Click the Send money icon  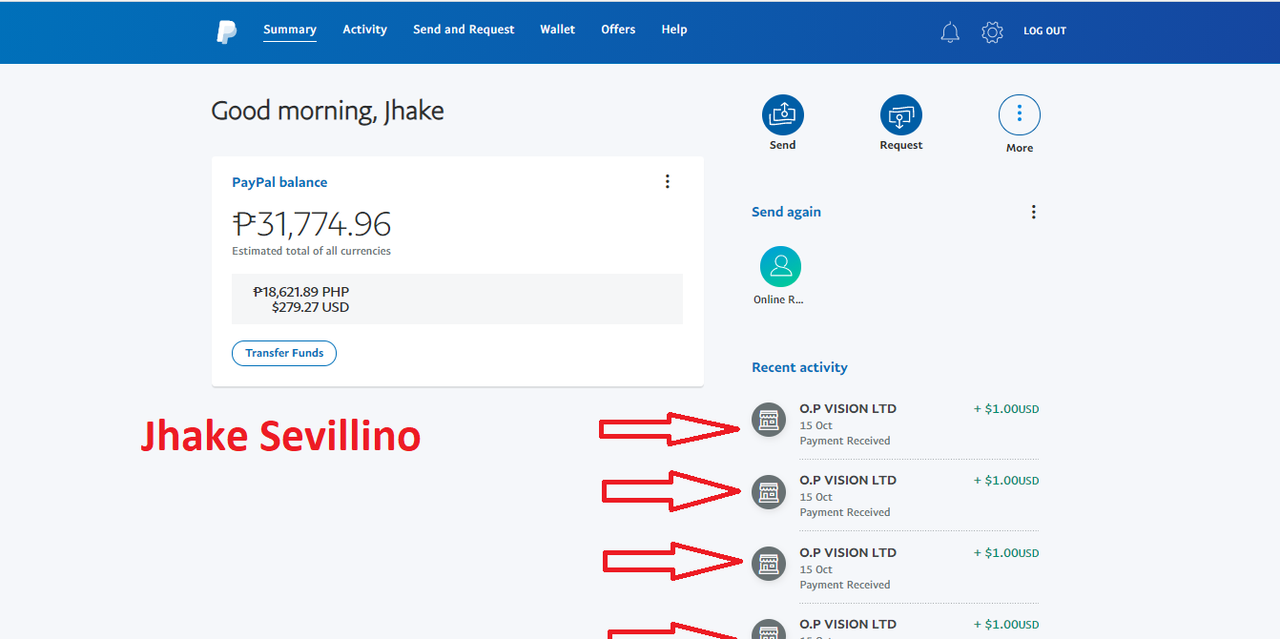click(x=783, y=115)
